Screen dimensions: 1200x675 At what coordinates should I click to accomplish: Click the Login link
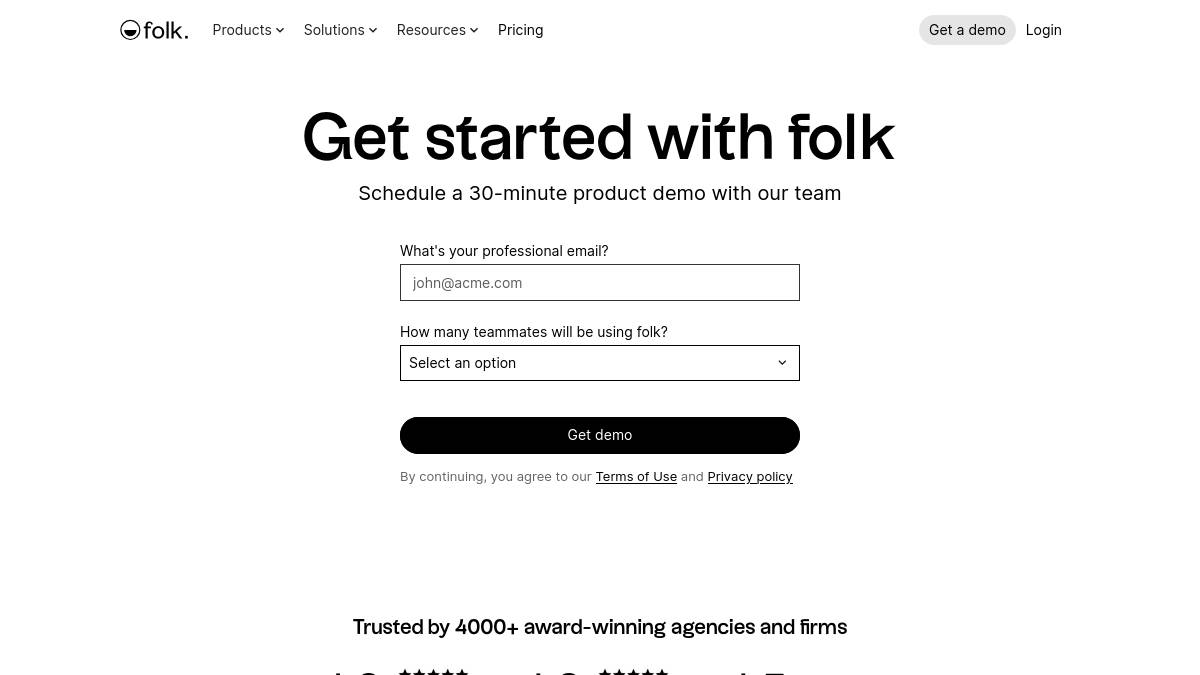pos(1043,30)
